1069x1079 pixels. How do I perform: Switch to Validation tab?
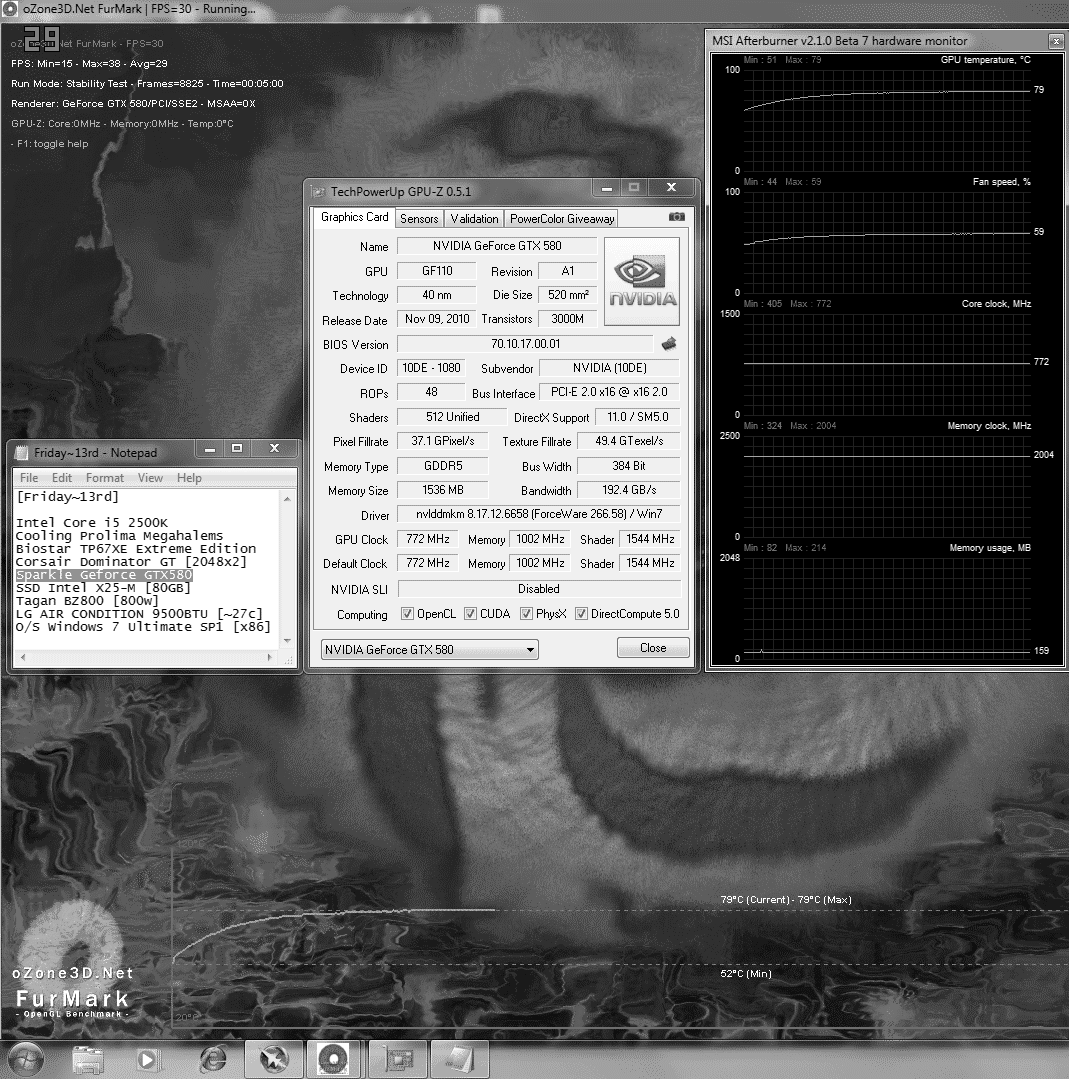pos(474,219)
